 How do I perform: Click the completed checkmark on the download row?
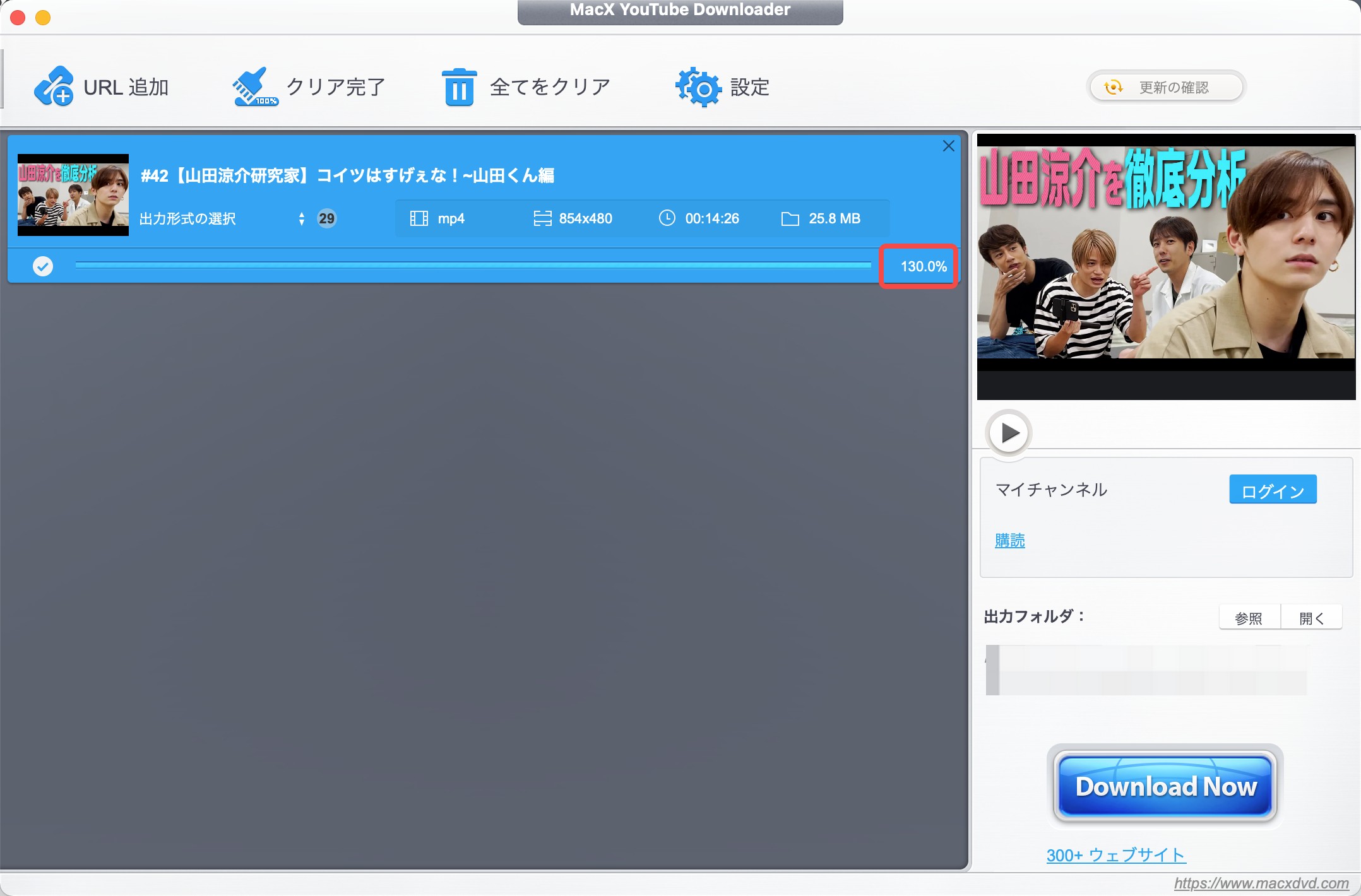(x=43, y=266)
